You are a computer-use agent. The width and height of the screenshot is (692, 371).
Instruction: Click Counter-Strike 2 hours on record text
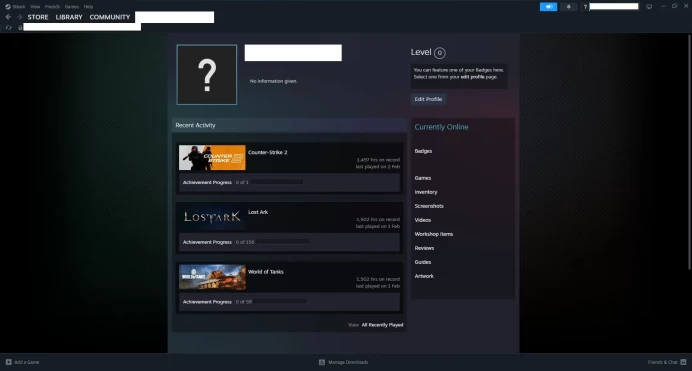click(378, 160)
